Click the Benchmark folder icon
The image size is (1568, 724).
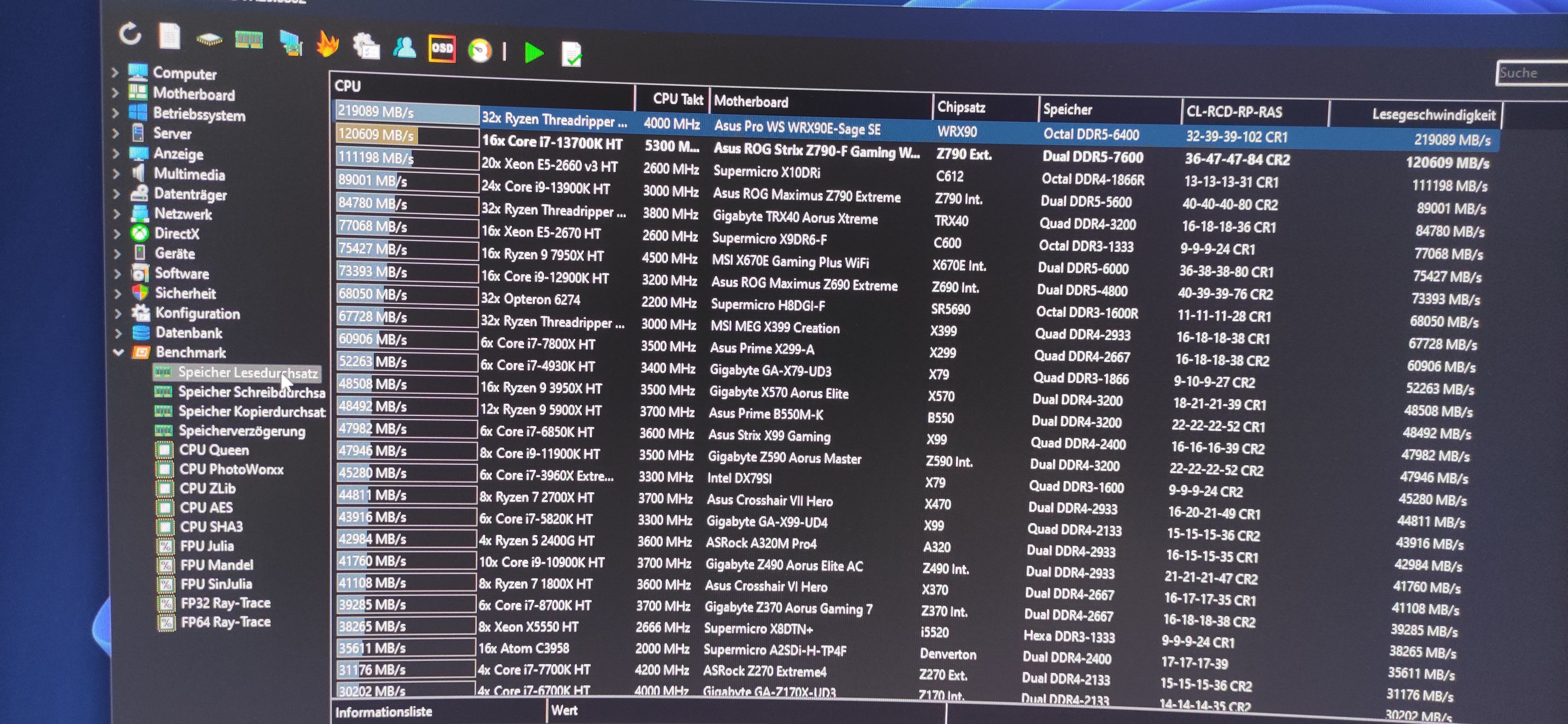pos(141,352)
